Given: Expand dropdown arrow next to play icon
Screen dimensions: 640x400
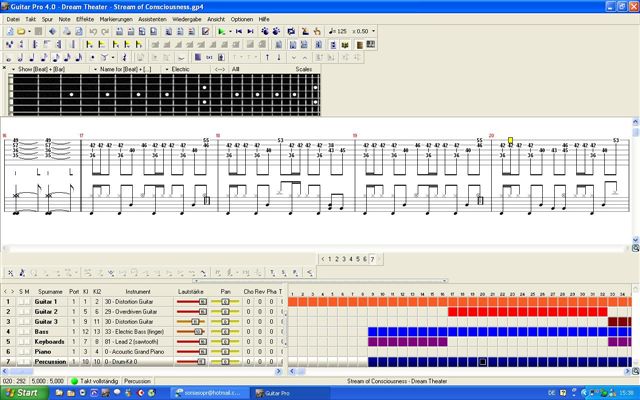Looking at the screenshot, I should [x=230, y=31].
